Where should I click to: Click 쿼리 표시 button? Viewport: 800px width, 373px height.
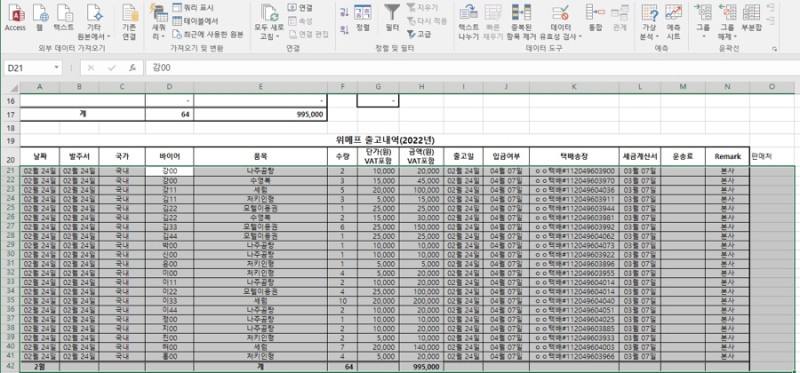[193, 8]
